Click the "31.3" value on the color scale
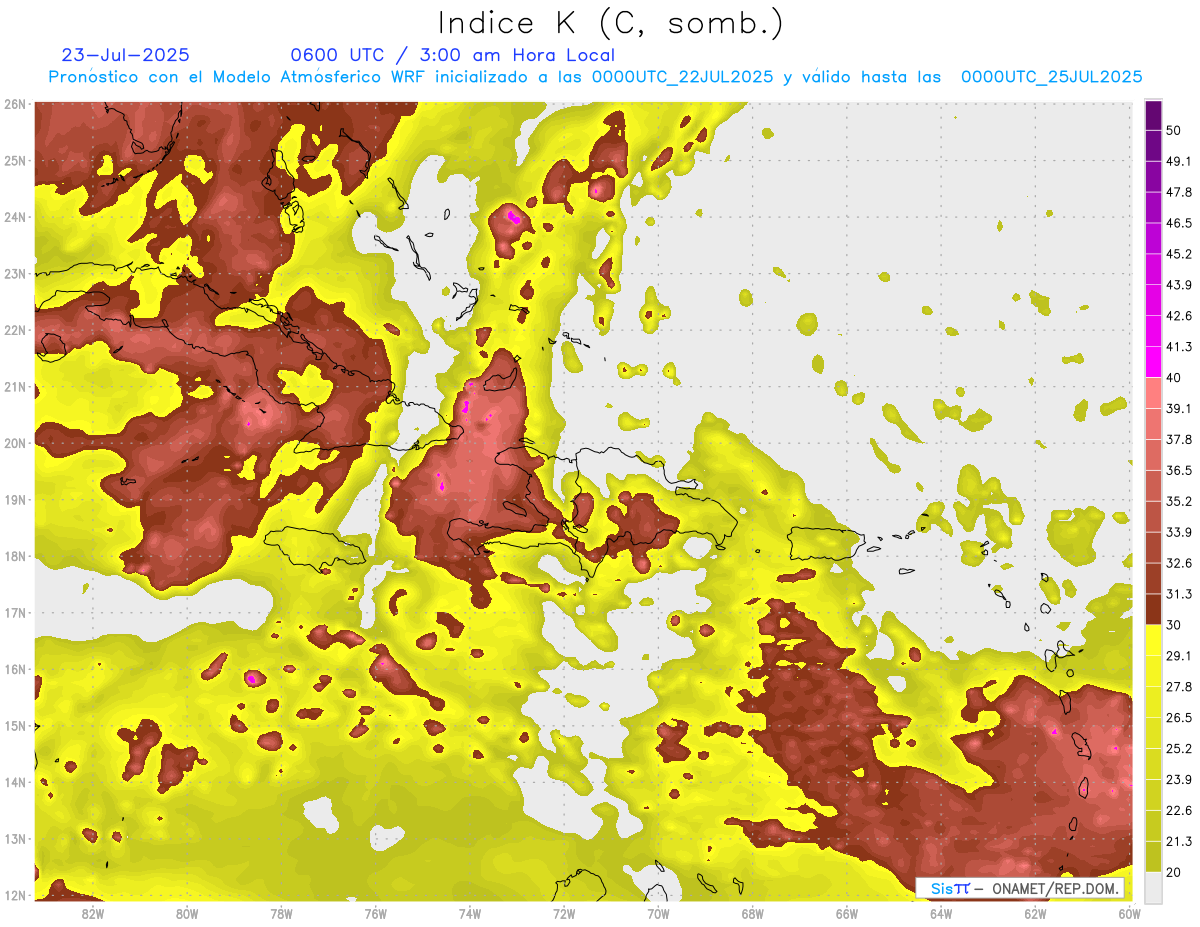Image resolution: width=1200 pixels, height=927 pixels. (x=1178, y=594)
